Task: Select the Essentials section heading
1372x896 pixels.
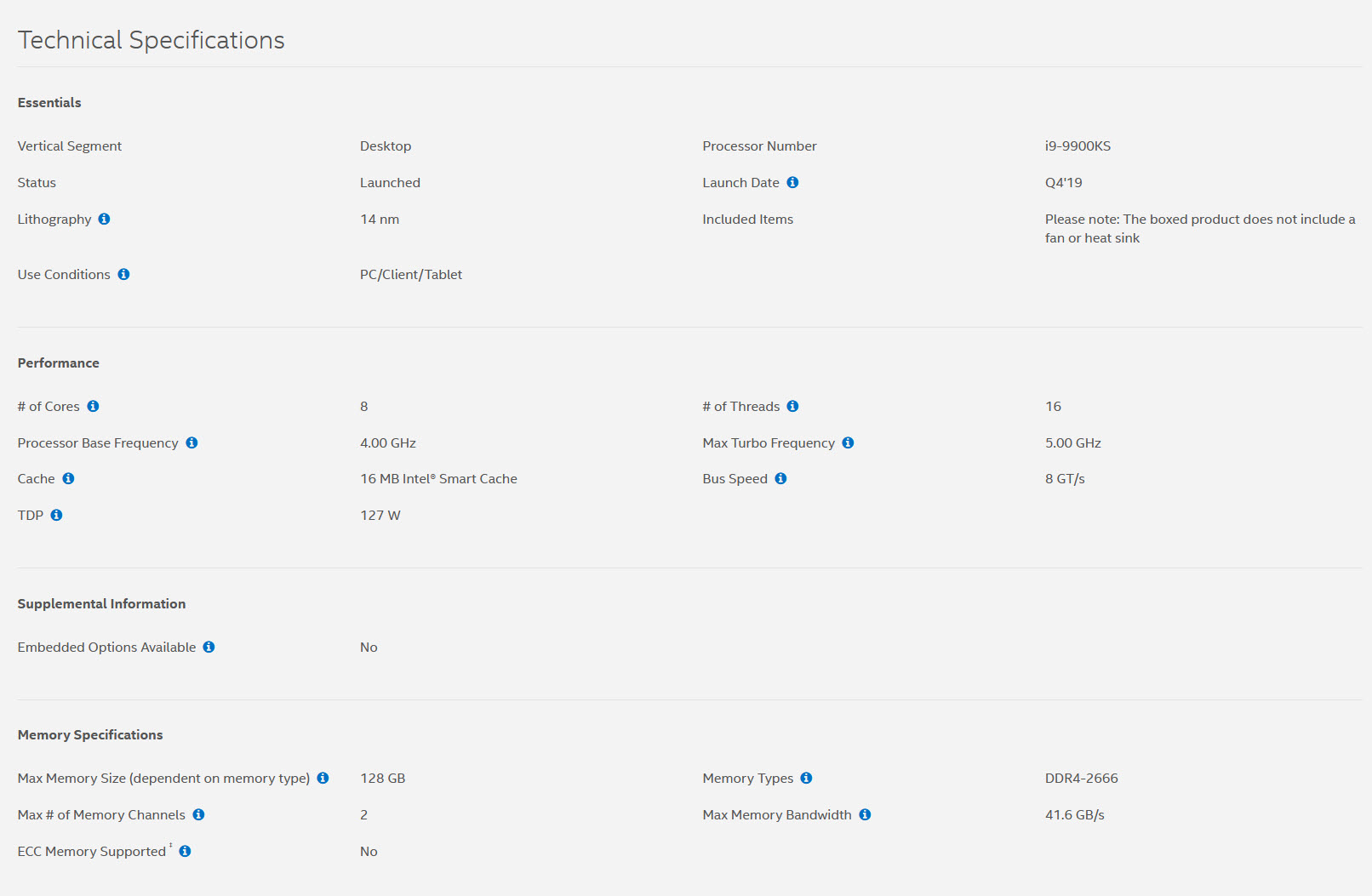Action: [x=49, y=102]
